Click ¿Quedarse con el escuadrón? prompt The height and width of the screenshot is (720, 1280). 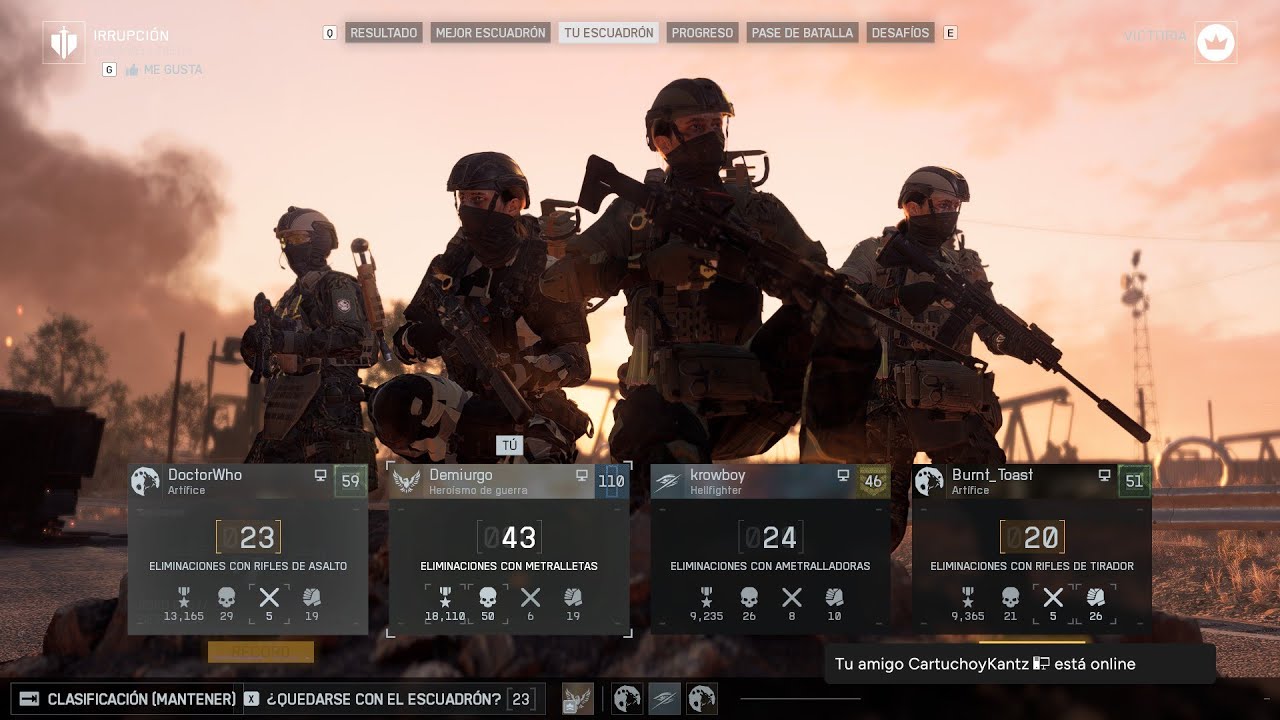pyautogui.click(x=384, y=699)
